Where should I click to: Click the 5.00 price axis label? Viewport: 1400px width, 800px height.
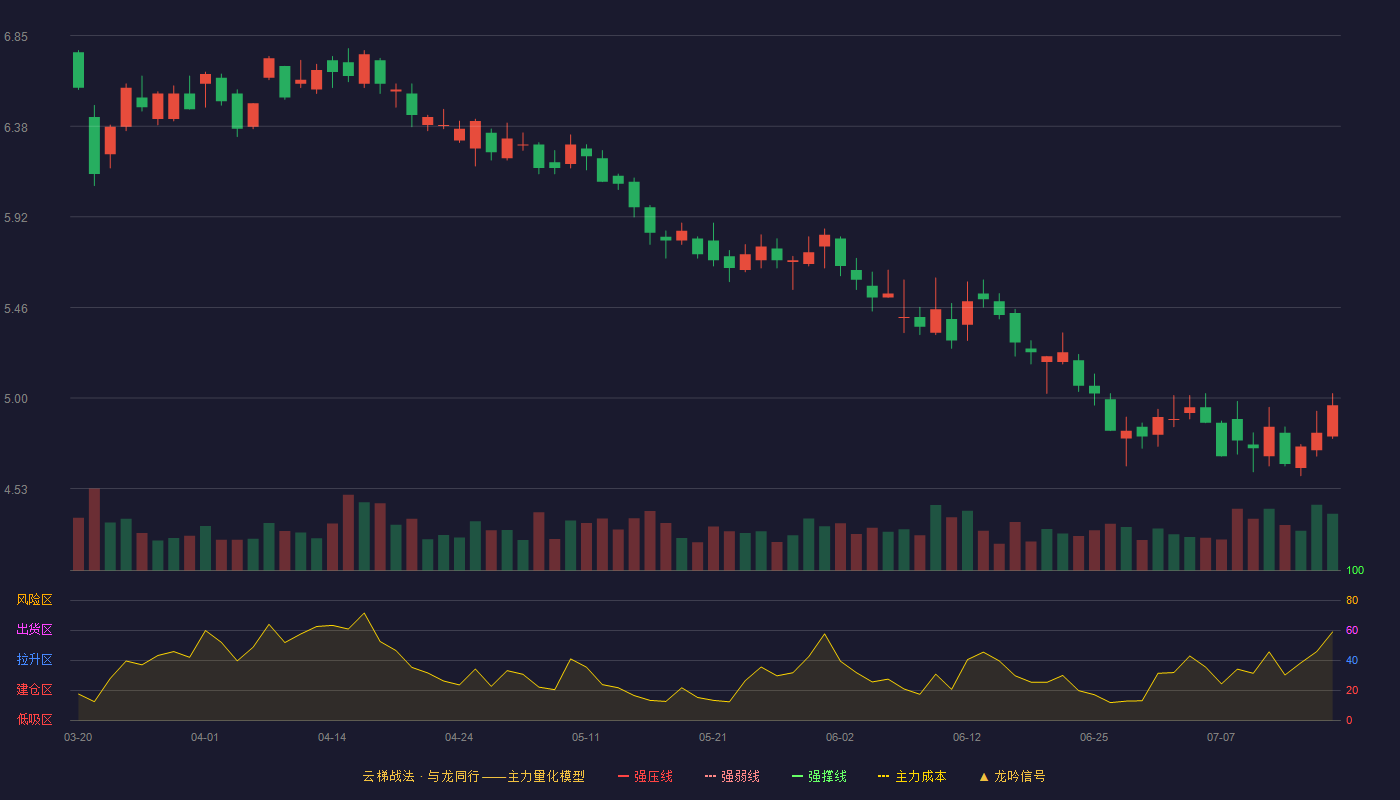click(x=16, y=399)
